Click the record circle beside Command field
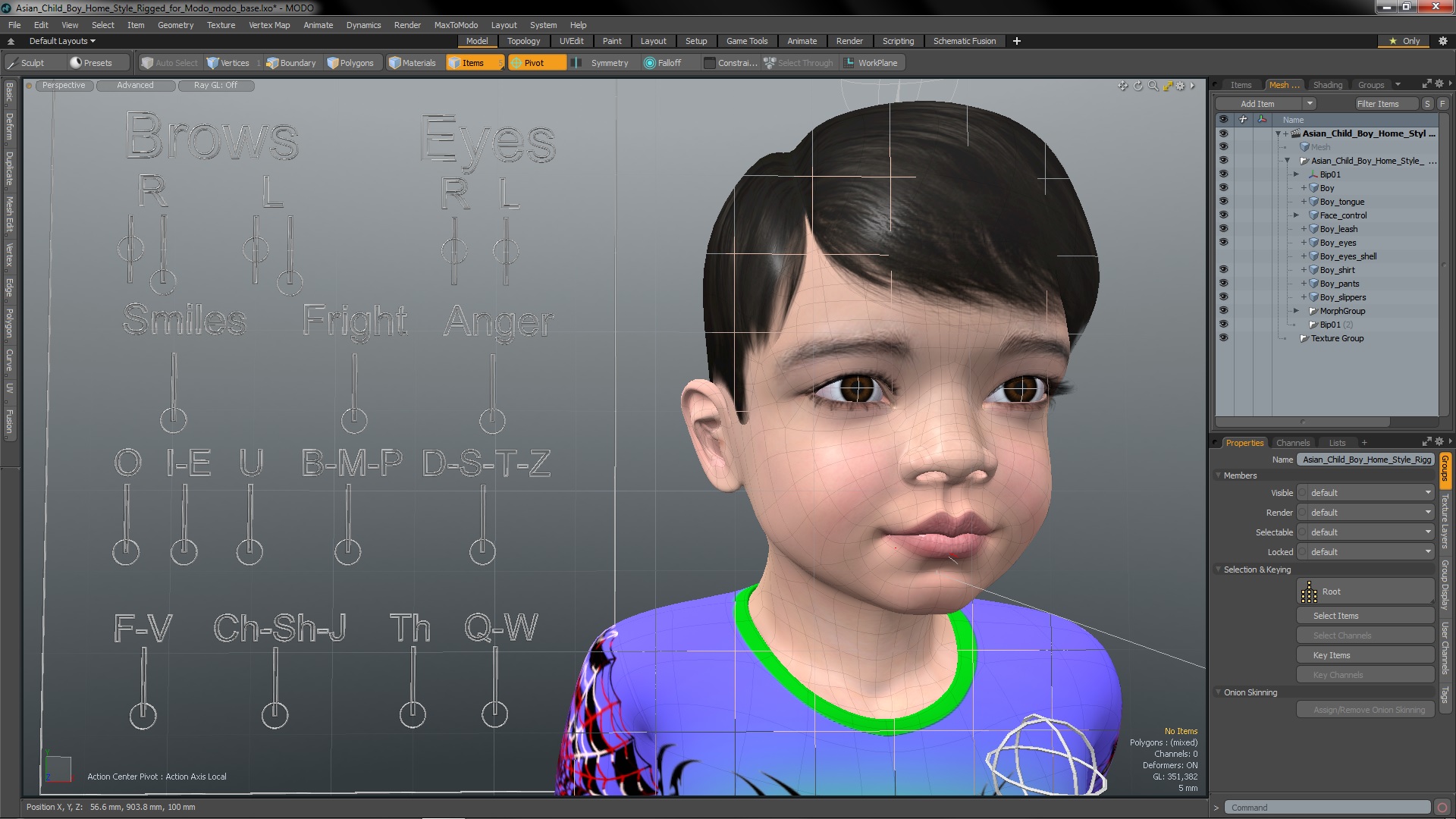Screen dimensions: 1456x819 point(1442,808)
